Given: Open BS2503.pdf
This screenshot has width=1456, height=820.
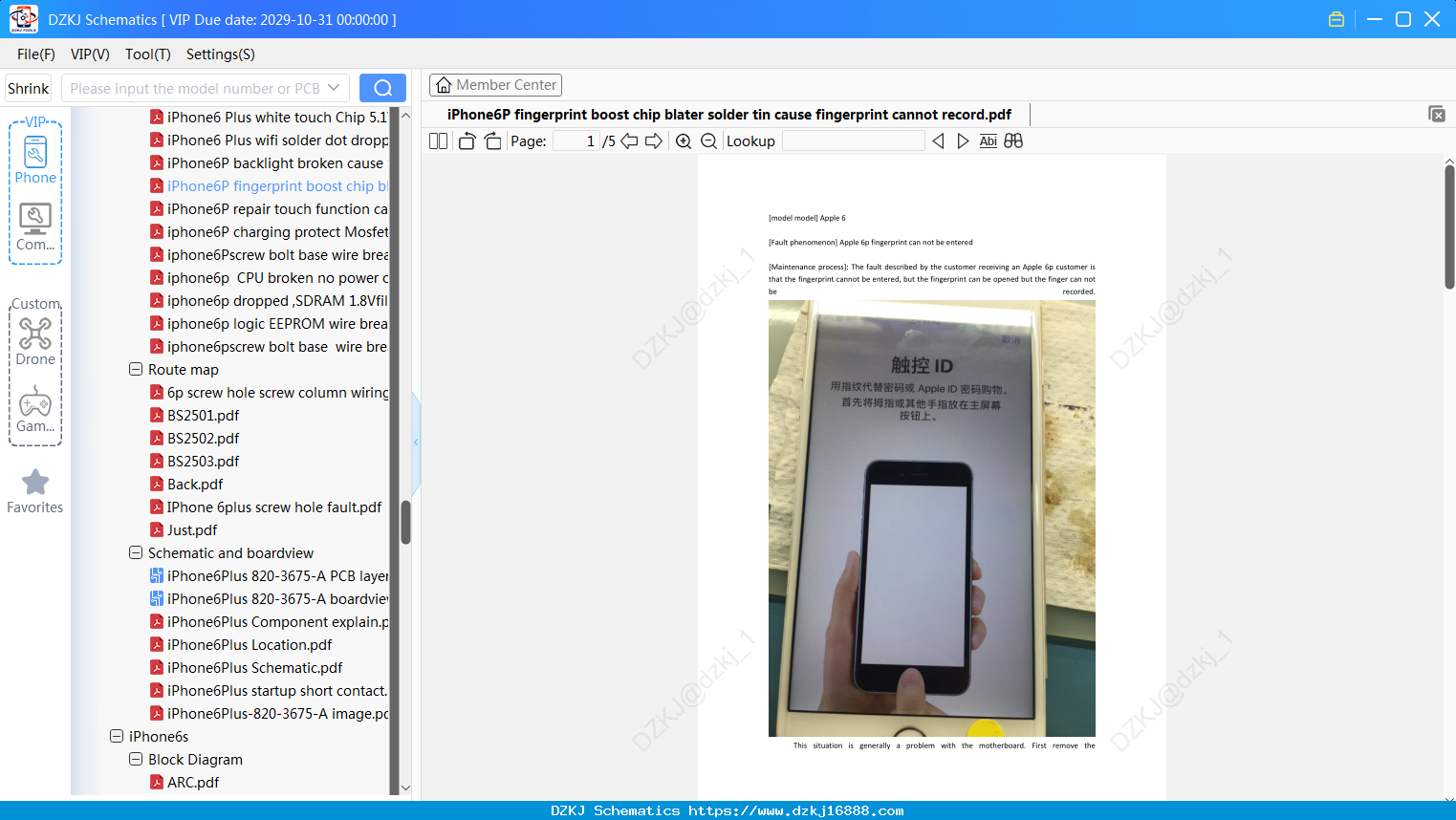Looking at the screenshot, I should coord(194,461).
